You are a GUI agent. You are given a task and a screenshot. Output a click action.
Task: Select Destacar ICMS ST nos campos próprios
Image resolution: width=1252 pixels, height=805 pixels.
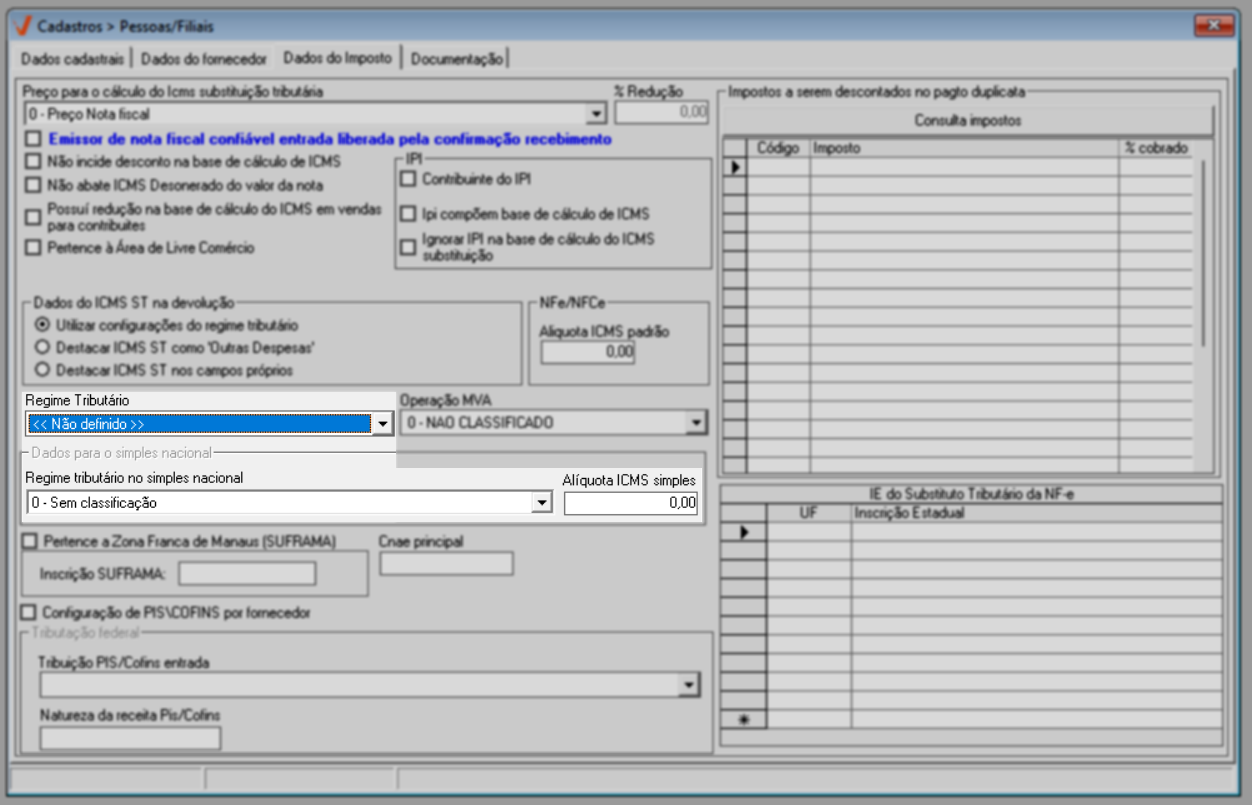(42, 370)
